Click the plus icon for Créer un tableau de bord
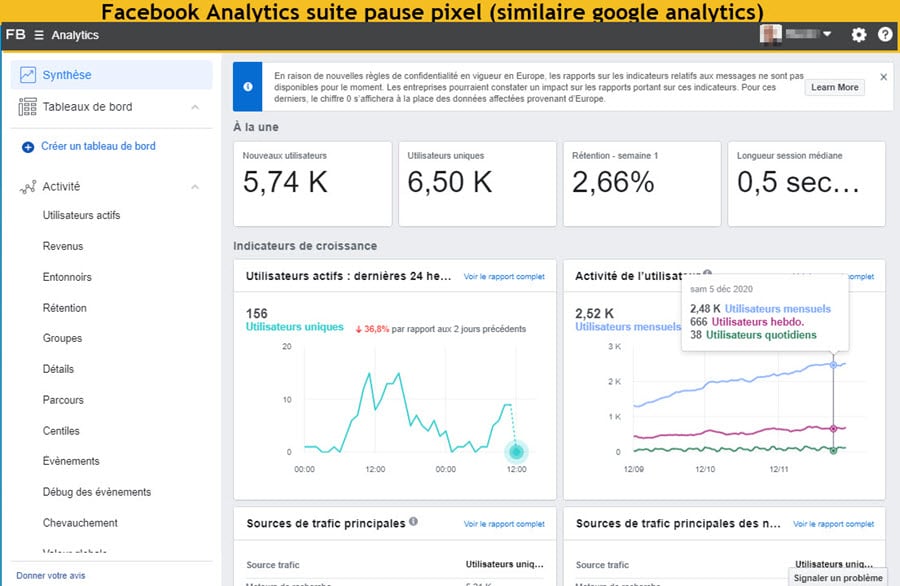 tap(28, 147)
